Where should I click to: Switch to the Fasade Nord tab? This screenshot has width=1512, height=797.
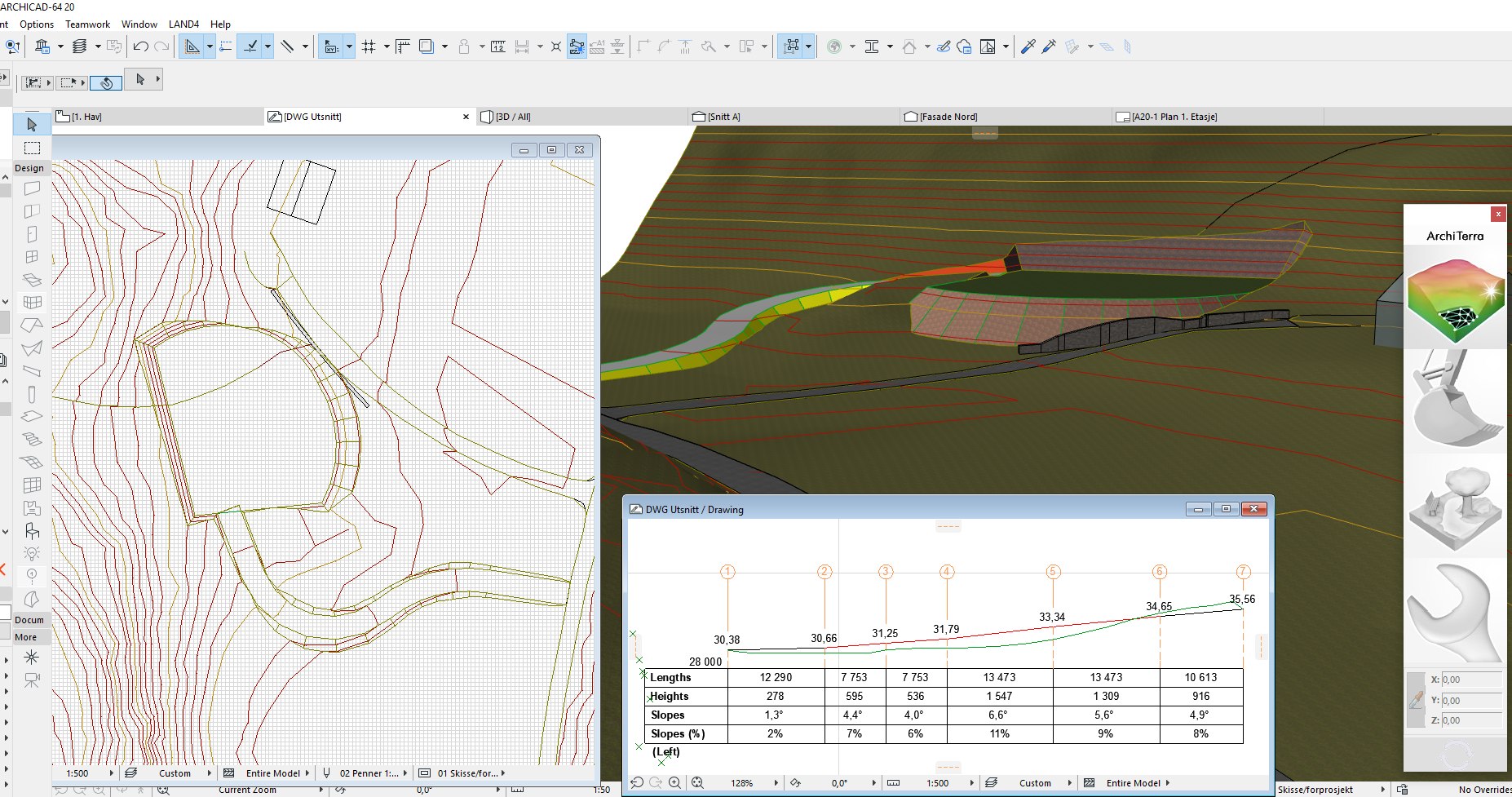coord(948,117)
